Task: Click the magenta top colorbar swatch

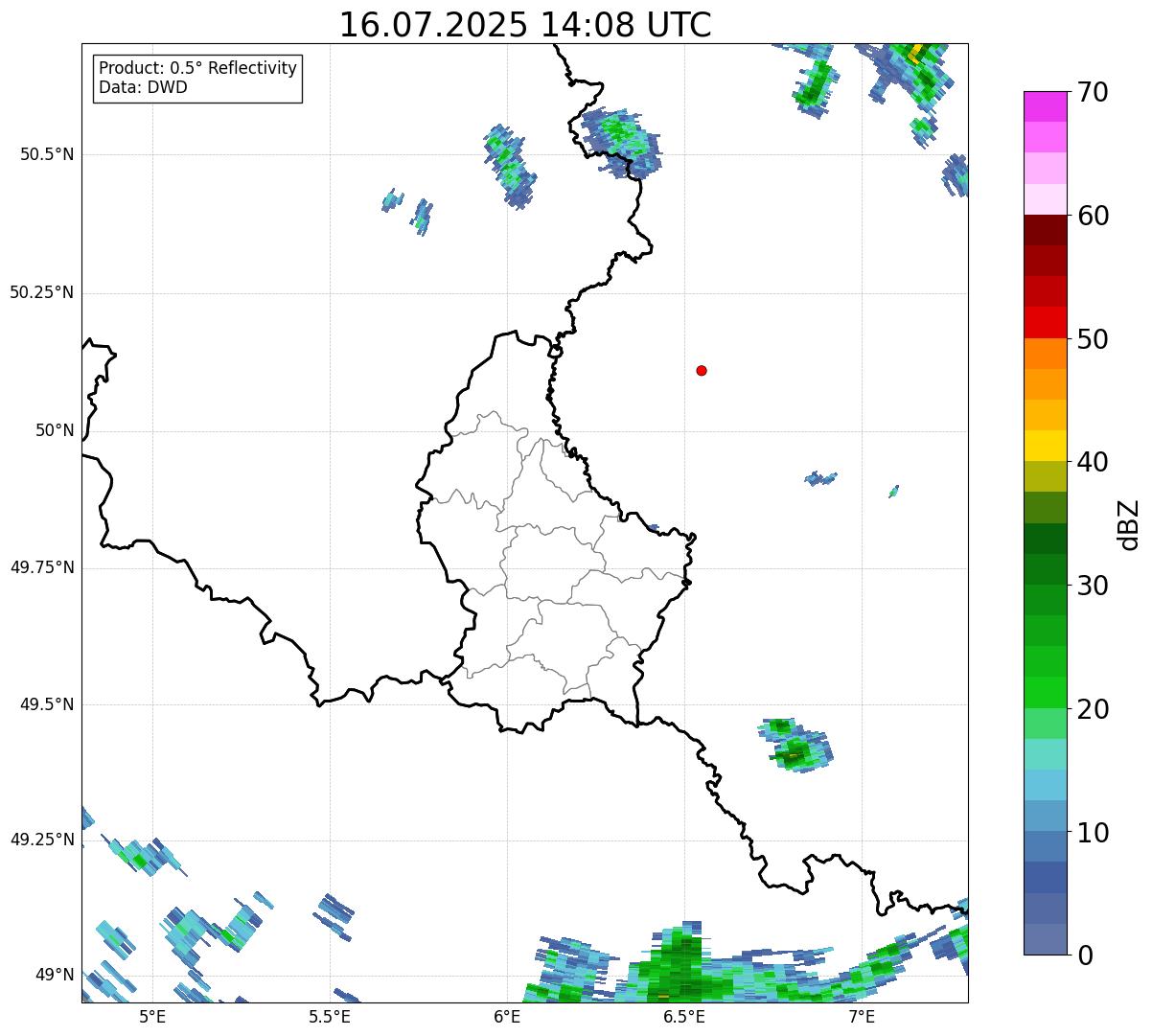Action: pyautogui.click(x=1046, y=106)
